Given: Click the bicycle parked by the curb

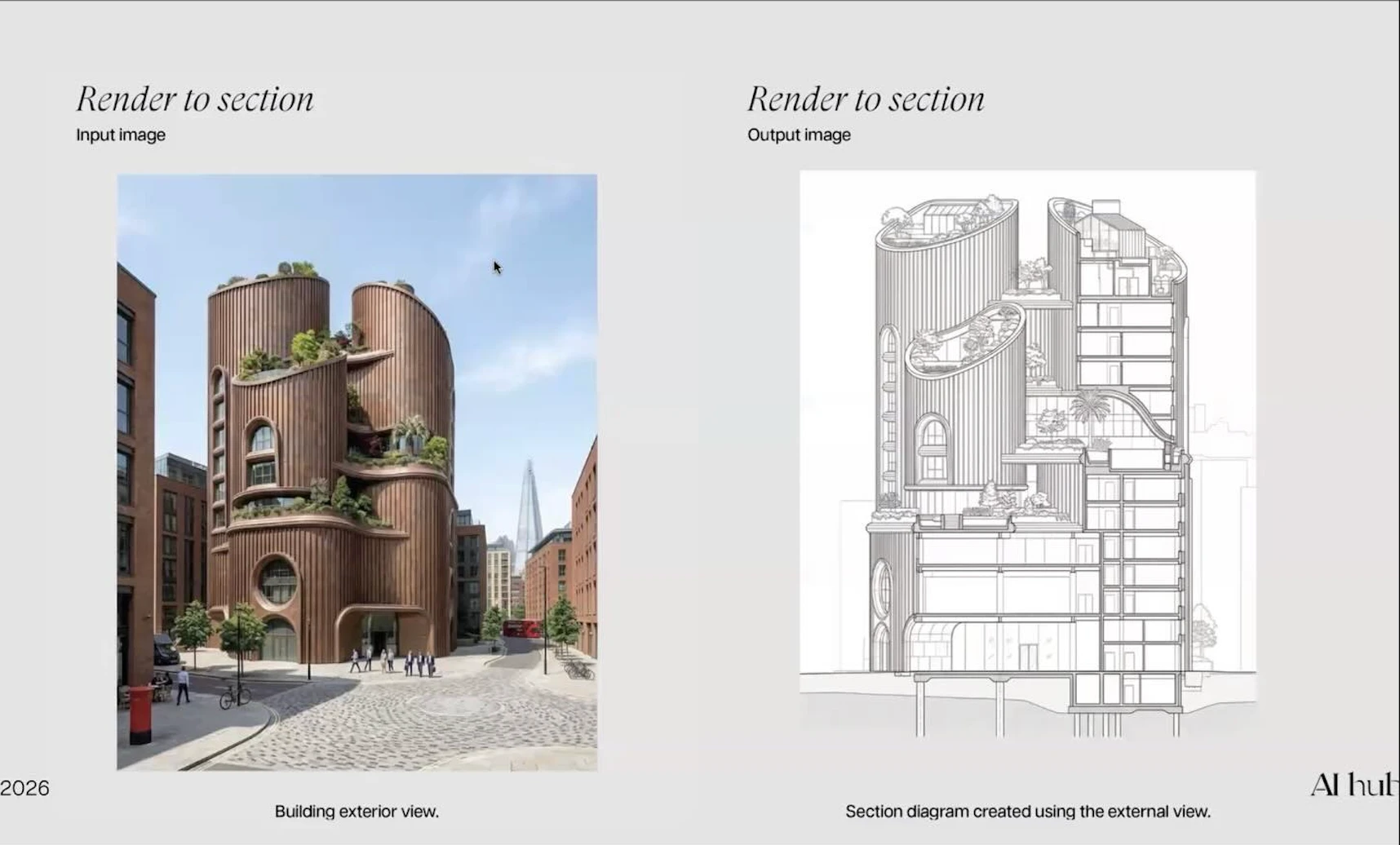Looking at the screenshot, I should click(x=235, y=695).
